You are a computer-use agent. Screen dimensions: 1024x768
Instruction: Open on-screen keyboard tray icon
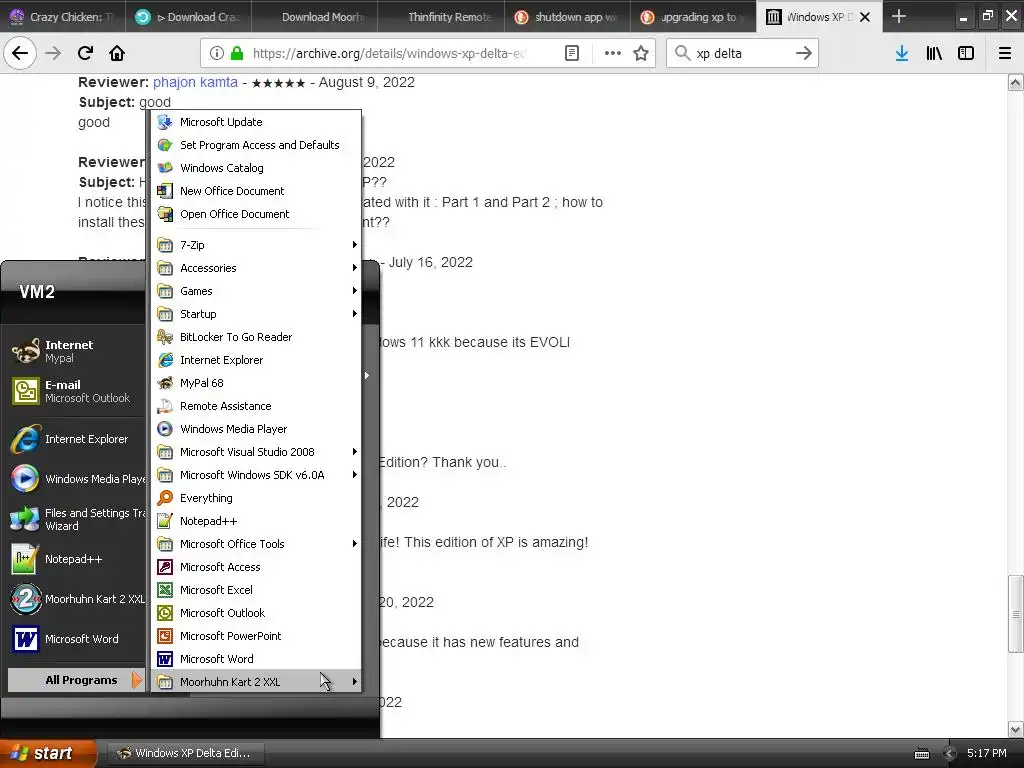pos(922,754)
